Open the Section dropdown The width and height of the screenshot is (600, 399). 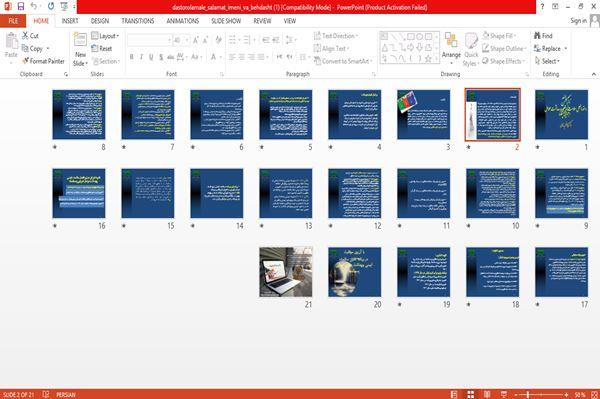(106, 61)
